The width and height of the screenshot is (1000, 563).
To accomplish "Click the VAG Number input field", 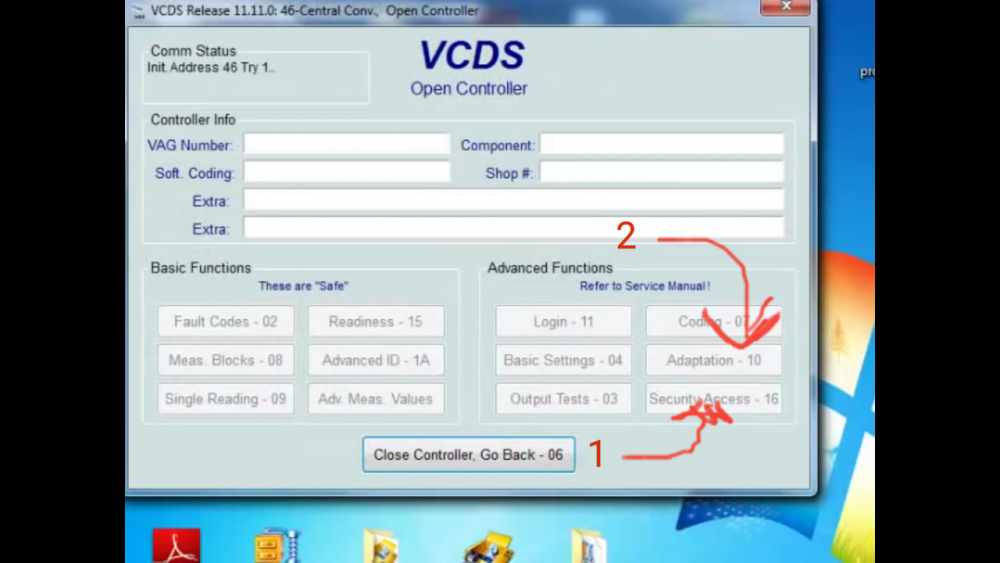I will 347,144.
